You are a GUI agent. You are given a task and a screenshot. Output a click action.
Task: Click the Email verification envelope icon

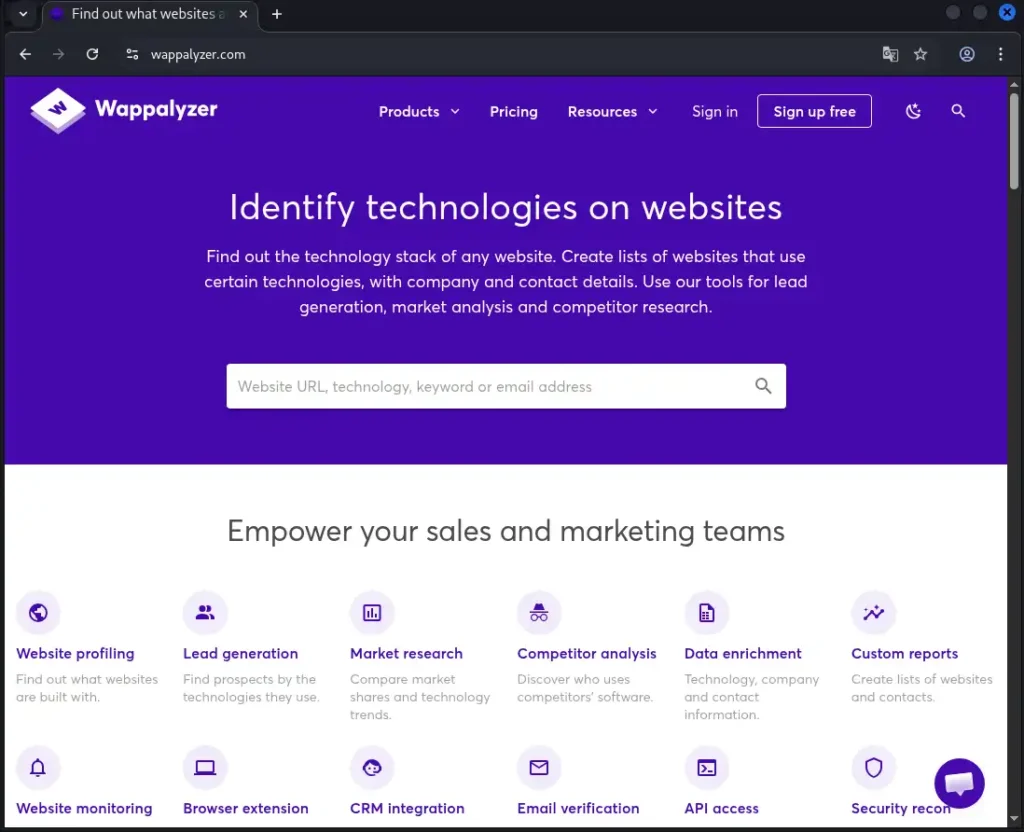[539, 767]
